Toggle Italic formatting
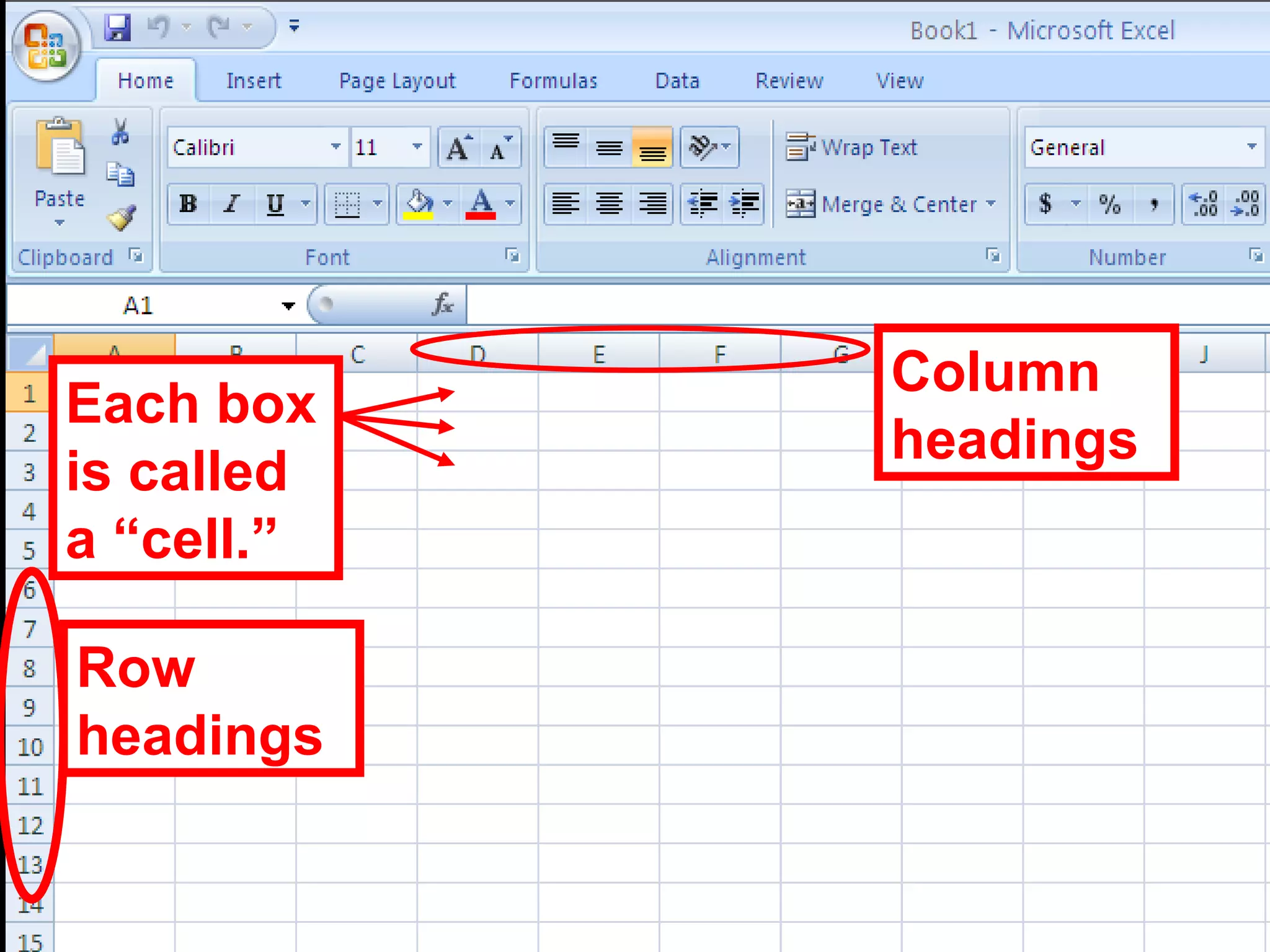 (232, 203)
